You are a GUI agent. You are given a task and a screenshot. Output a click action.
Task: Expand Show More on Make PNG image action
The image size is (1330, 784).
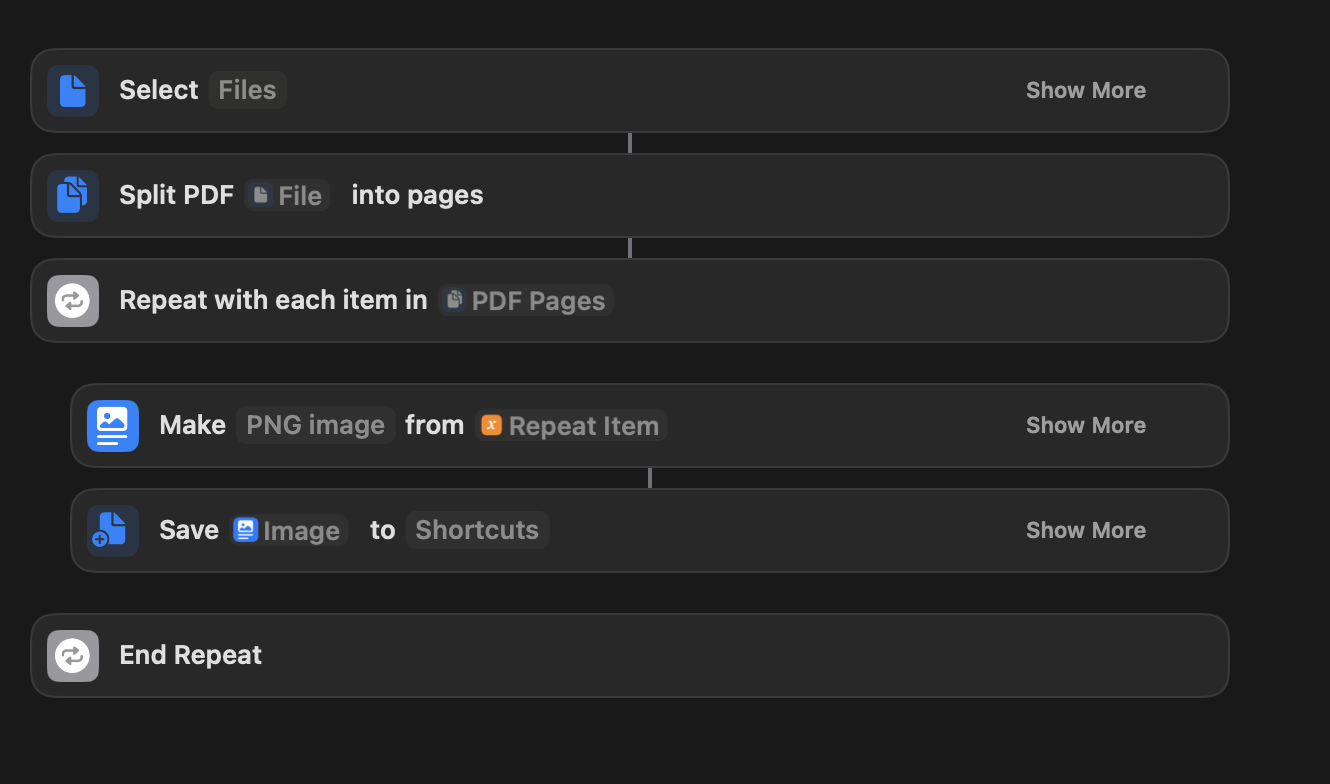pyautogui.click(x=1086, y=425)
